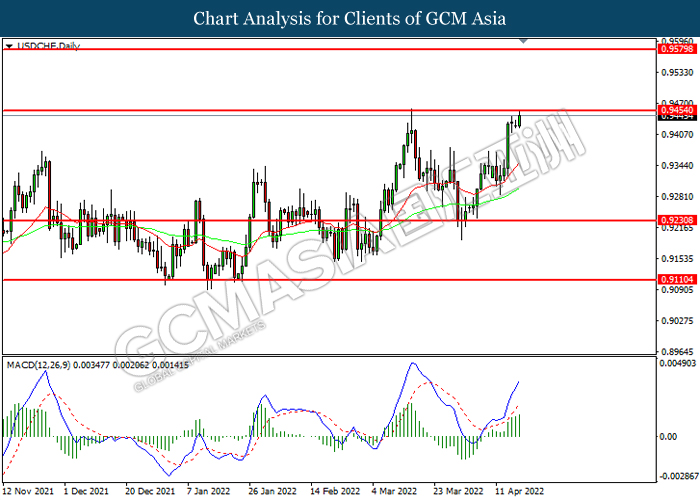Click the 0.004903 MACD scale value
This screenshot has height=500, width=700.
(x=678, y=363)
